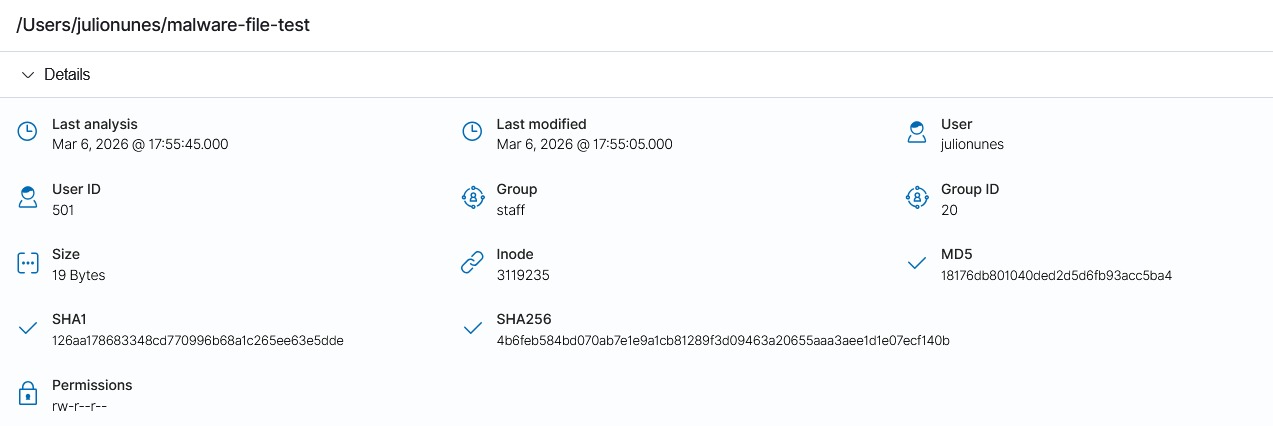Click the Inode number 3119235
Screen dimensions: 1273x426
point(523,275)
